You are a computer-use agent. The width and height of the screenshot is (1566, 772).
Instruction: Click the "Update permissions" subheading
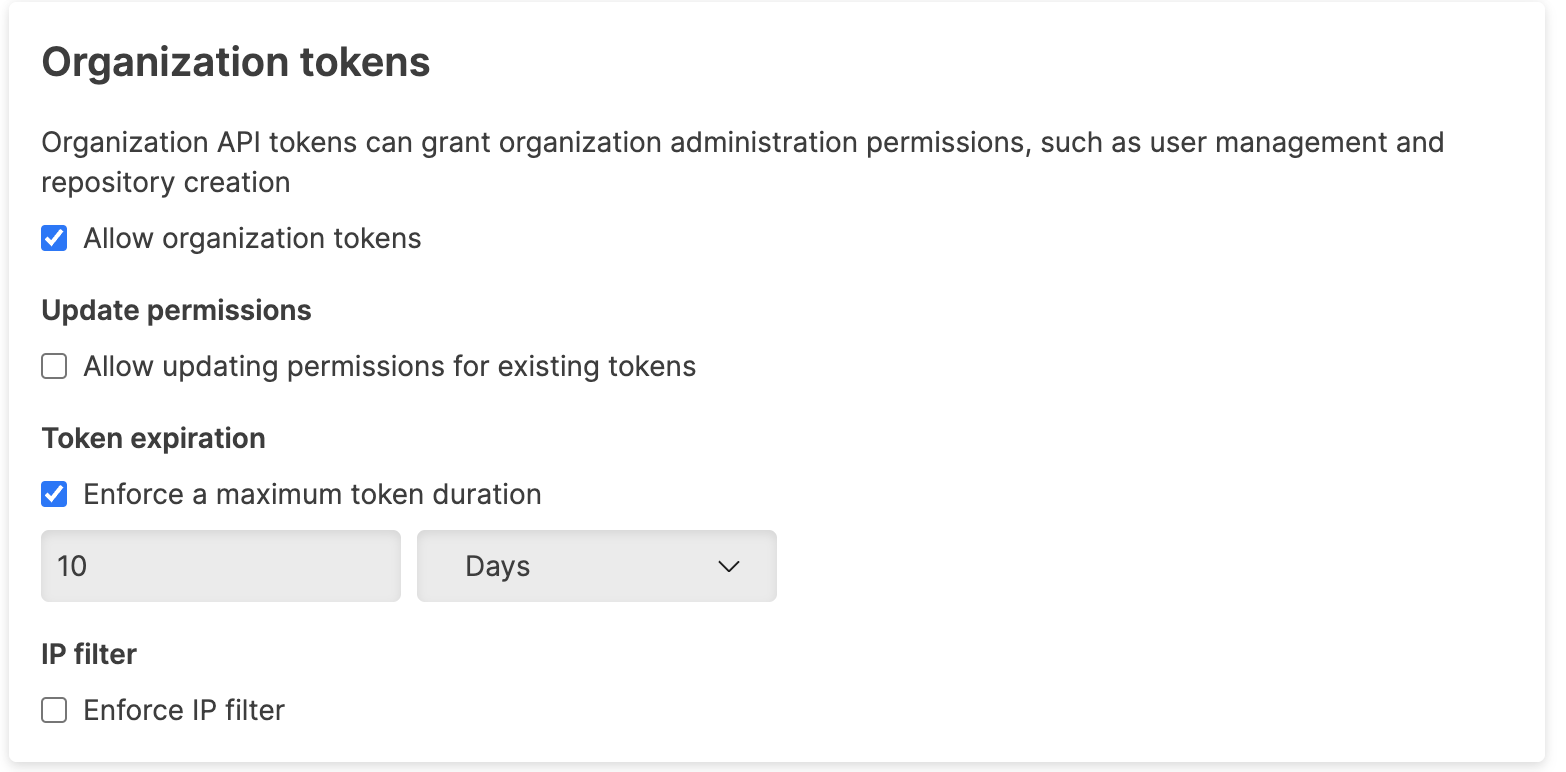click(x=176, y=311)
